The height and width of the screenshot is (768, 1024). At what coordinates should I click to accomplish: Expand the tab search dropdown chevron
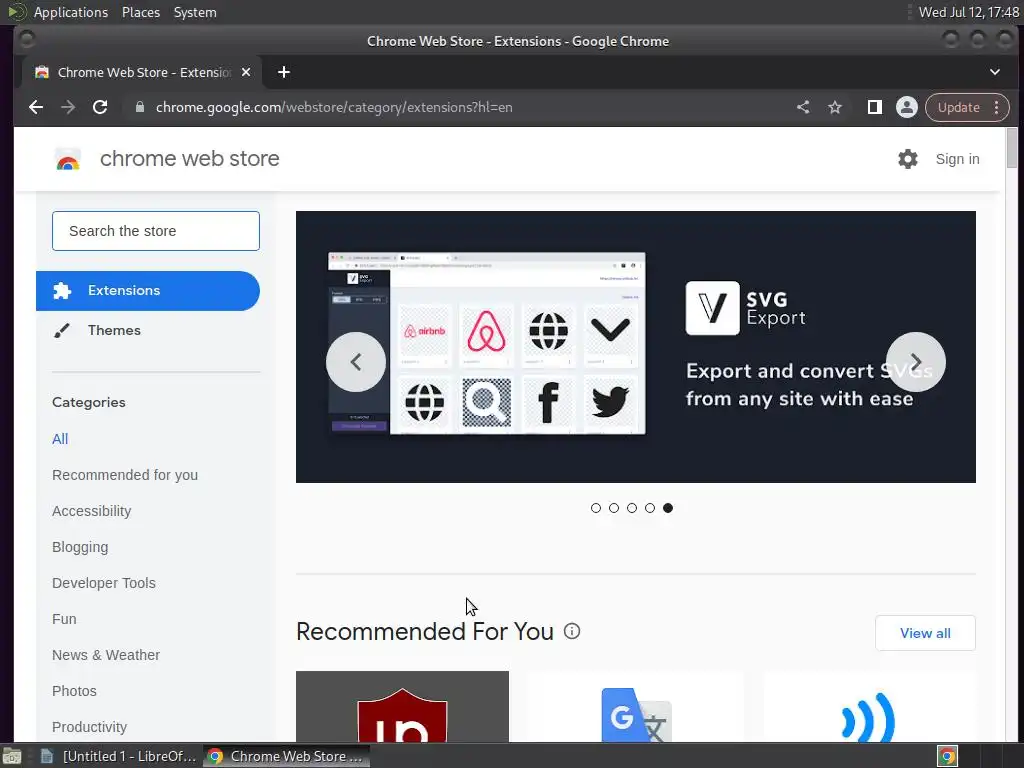click(995, 72)
